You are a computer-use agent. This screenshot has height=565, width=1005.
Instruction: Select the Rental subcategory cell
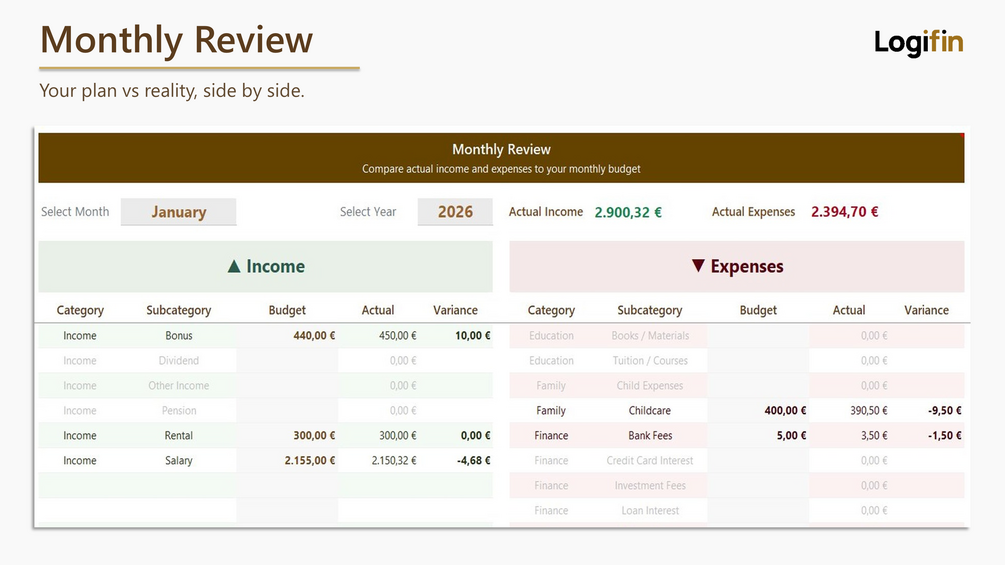pos(179,436)
